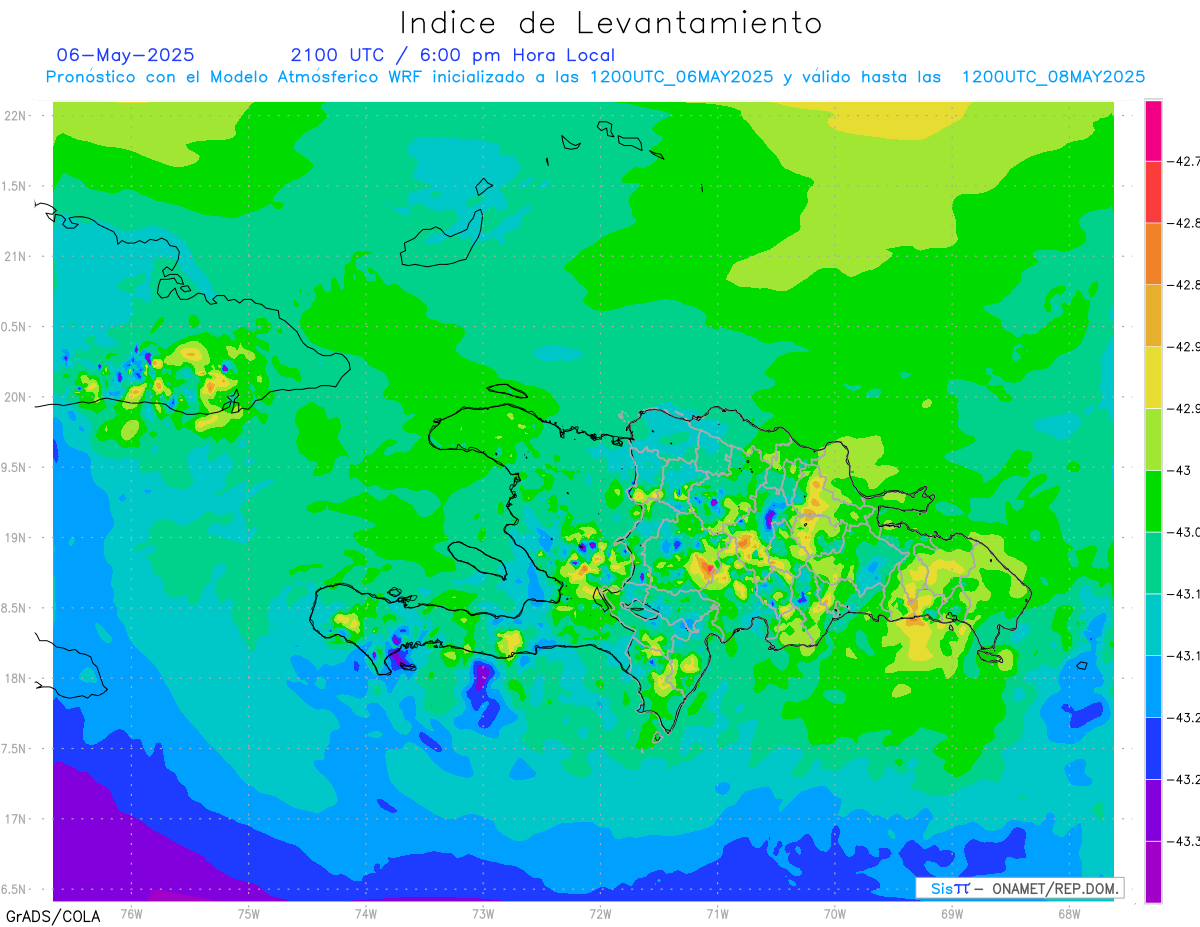Click '2100 UTC / 6:00 pm Hora Local'
This screenshot has height=927, width=1200.
(x=453, y=55)
